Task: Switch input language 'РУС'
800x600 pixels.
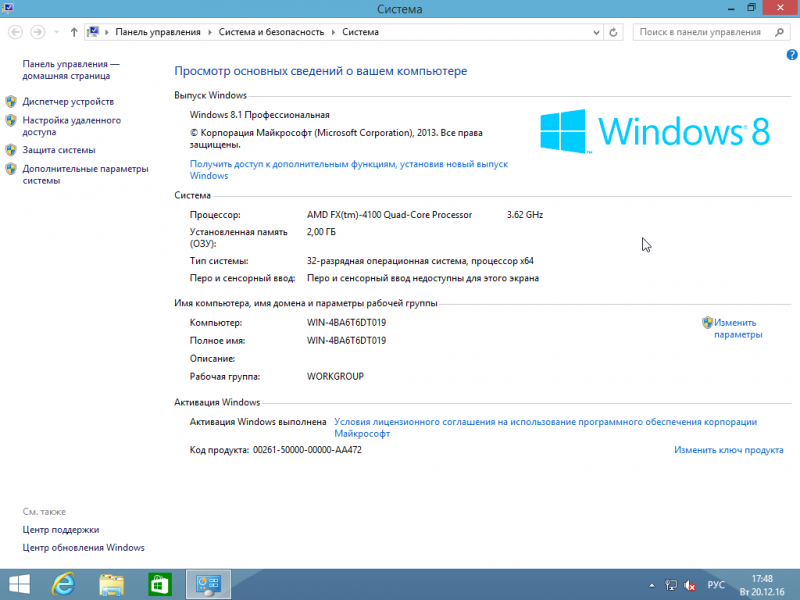Action: pyautogui.click(x=716, y=585)
